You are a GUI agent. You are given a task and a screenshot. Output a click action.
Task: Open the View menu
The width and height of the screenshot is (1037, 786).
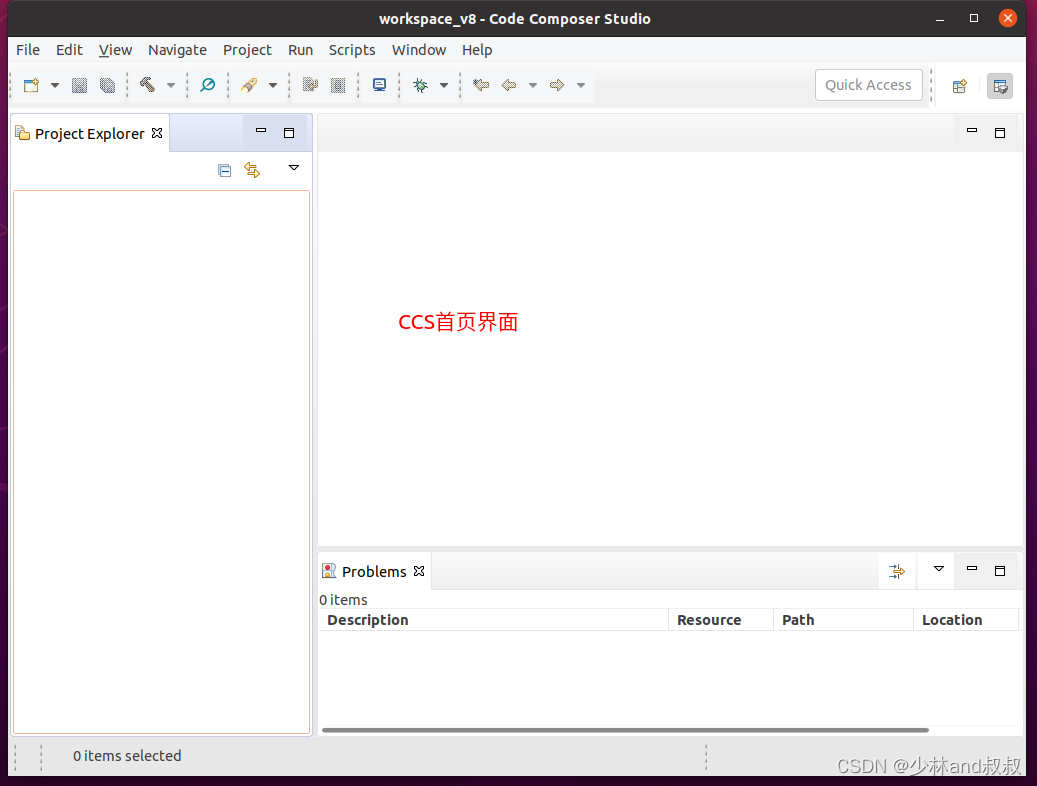point(115,50)
